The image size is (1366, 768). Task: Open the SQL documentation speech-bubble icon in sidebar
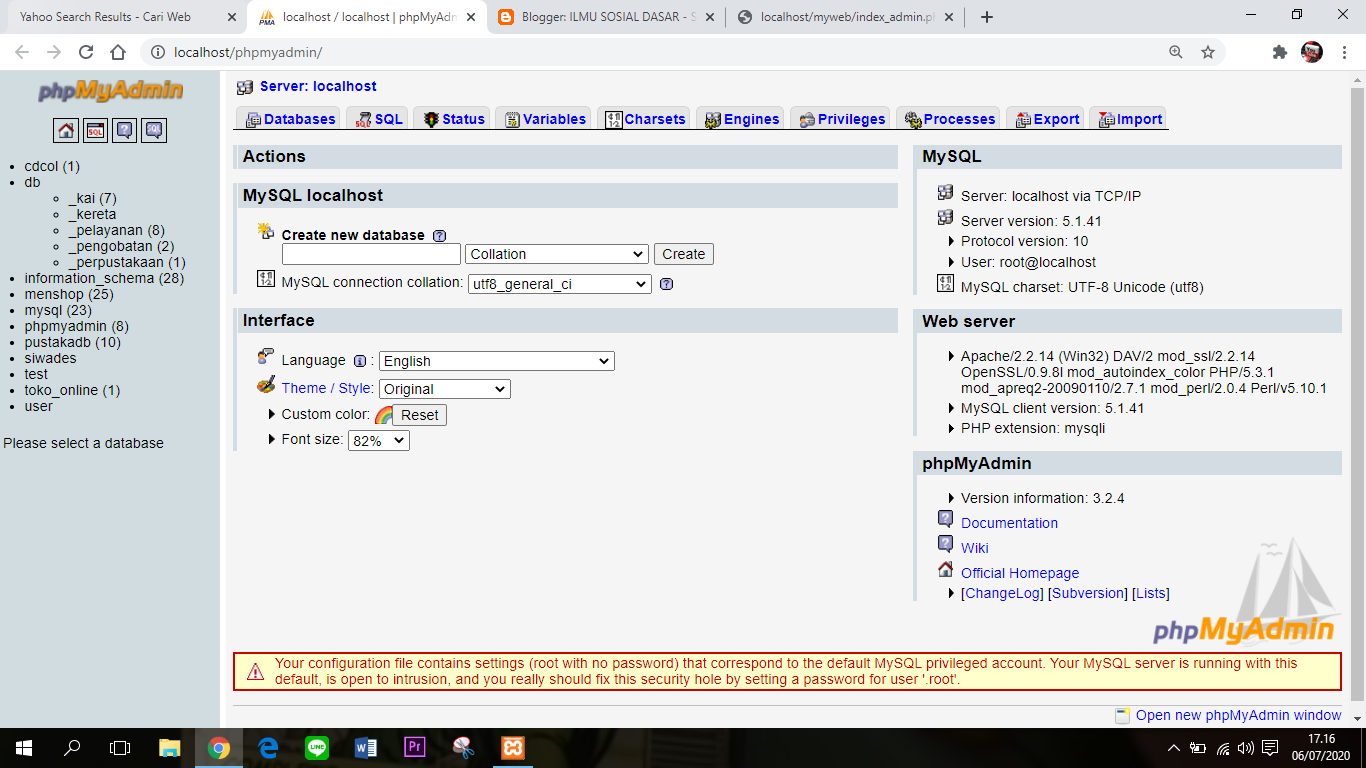click(x=154, y=130)
